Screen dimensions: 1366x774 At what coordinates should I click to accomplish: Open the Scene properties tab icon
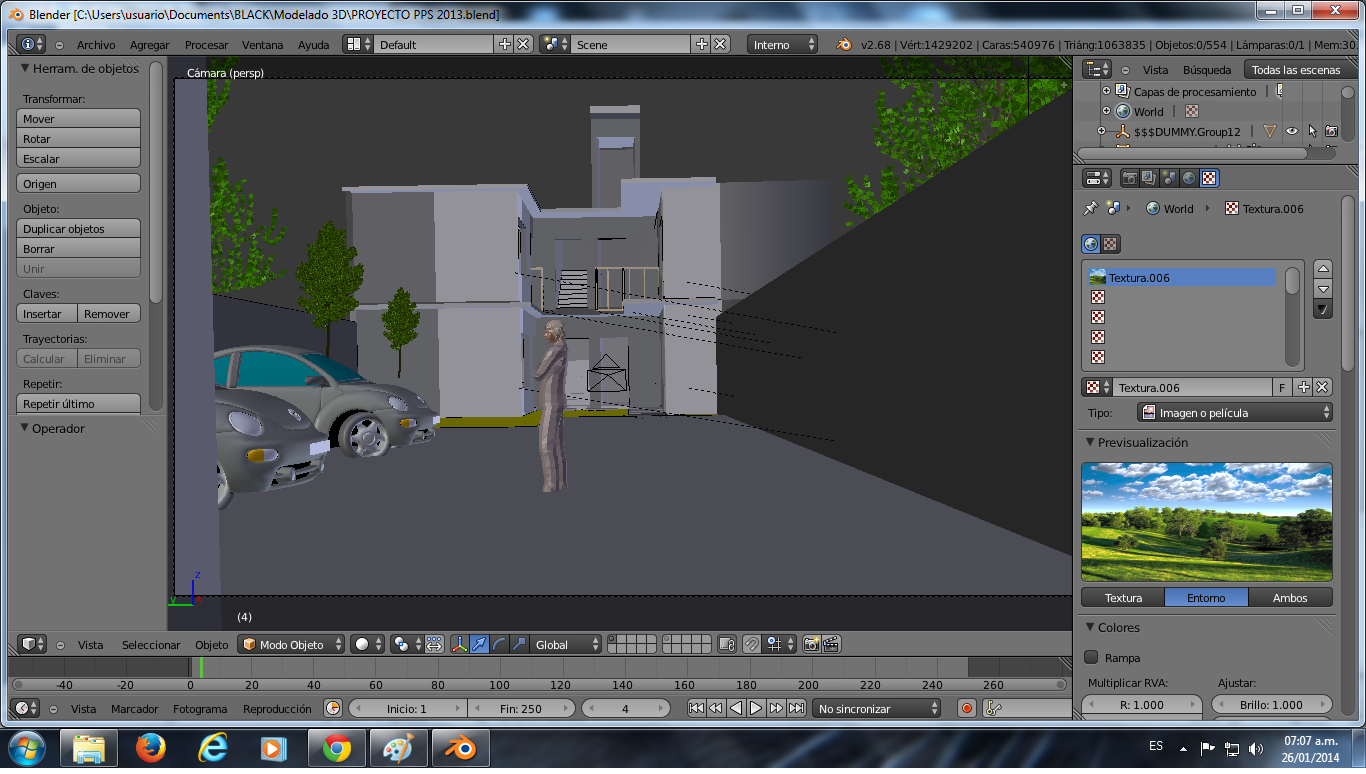[x=1169, y=178]
